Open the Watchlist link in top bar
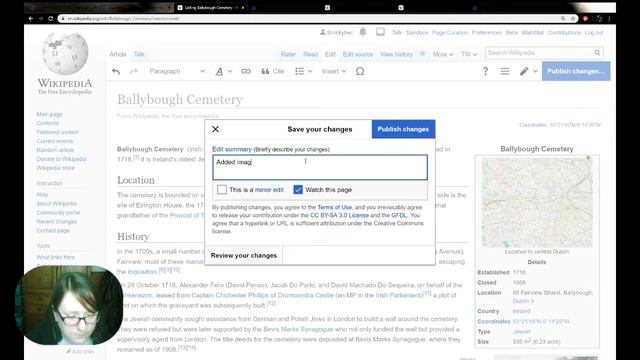This screenshot has width=640, height=360. pos(532,33)
